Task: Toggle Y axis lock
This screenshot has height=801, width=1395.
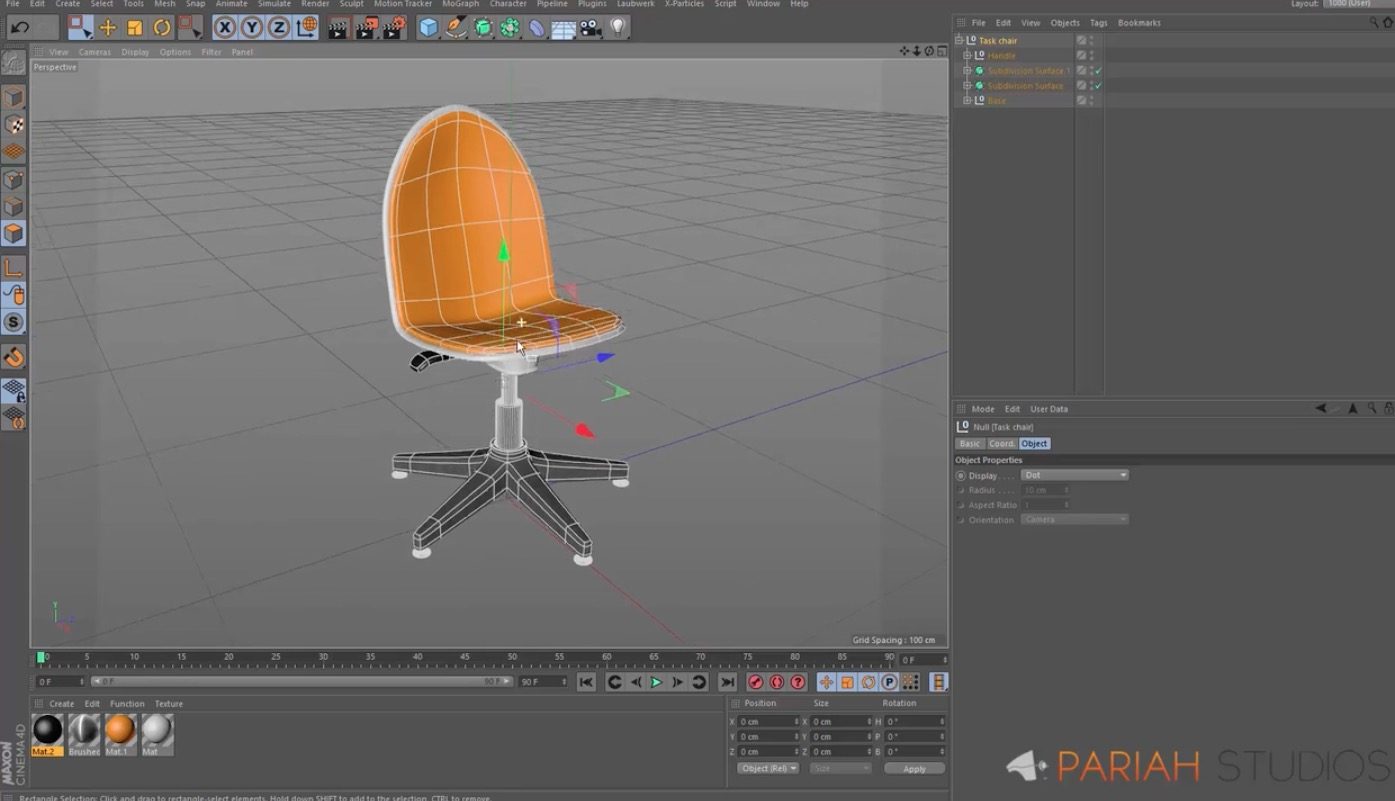Action: coord(252,28)
